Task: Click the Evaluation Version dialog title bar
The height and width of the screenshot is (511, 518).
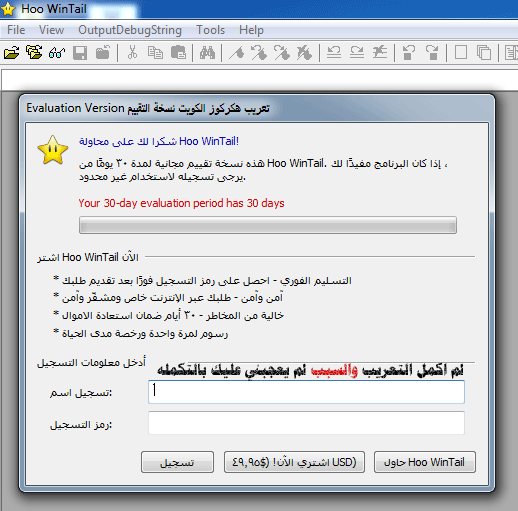Action: pos(257,108)
